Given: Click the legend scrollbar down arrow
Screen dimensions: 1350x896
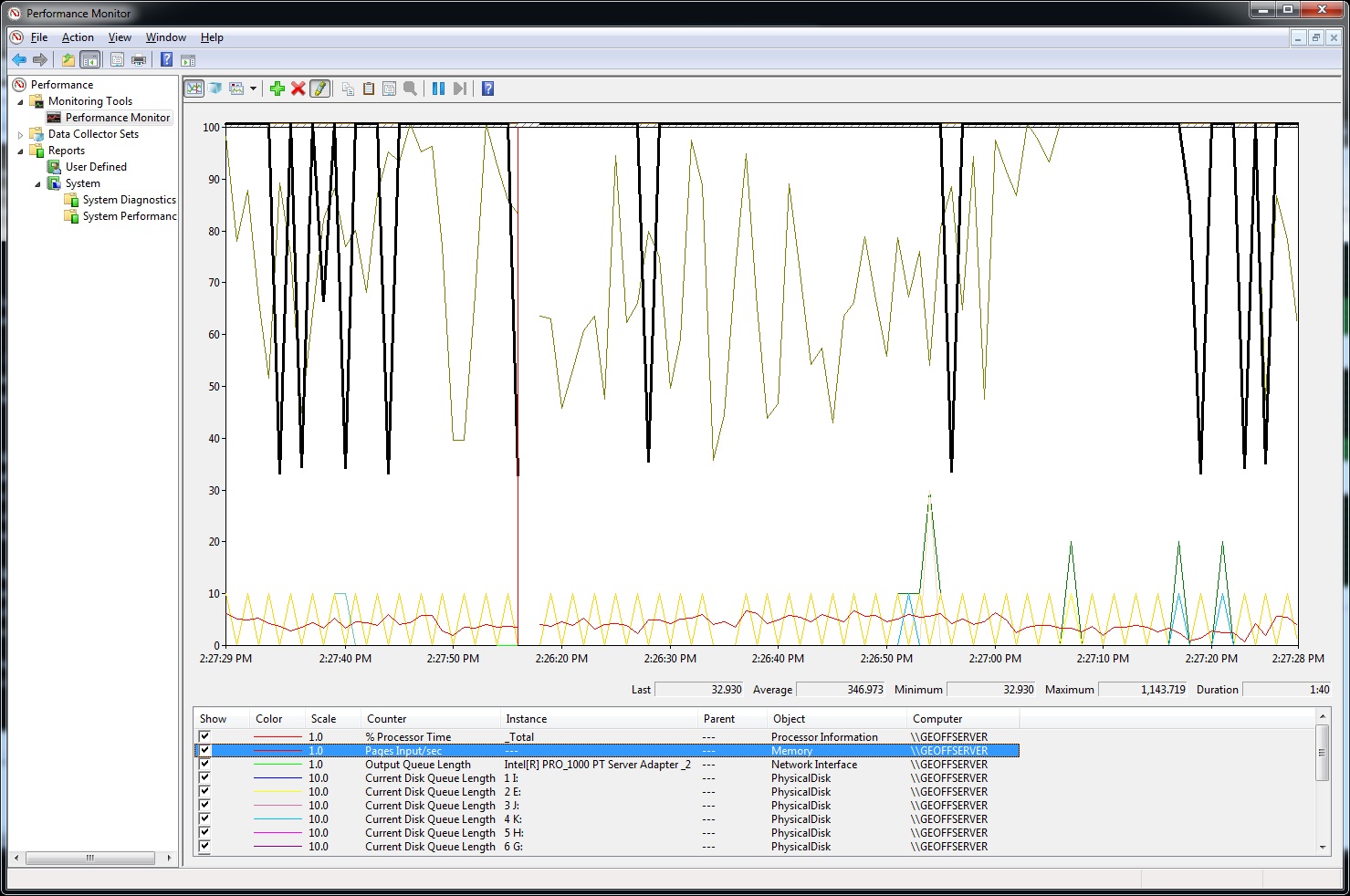Looking at the screenshot, I should 1323,847.
